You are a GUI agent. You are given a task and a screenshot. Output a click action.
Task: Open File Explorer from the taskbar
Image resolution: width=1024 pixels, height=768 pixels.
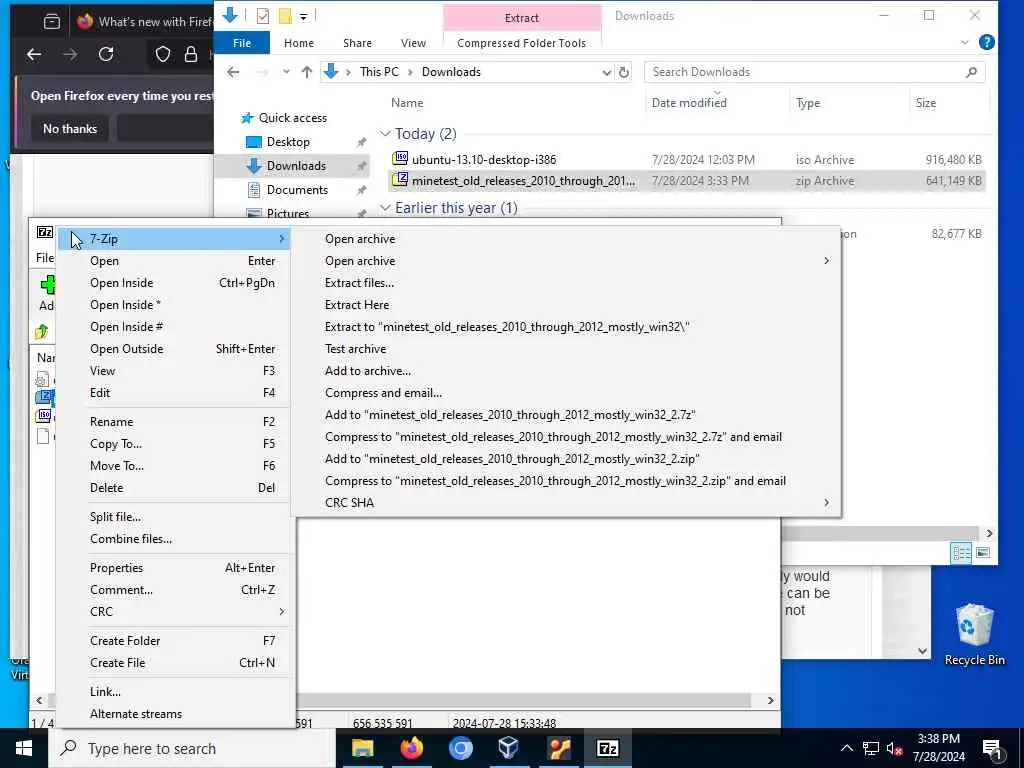pos(362,748)
